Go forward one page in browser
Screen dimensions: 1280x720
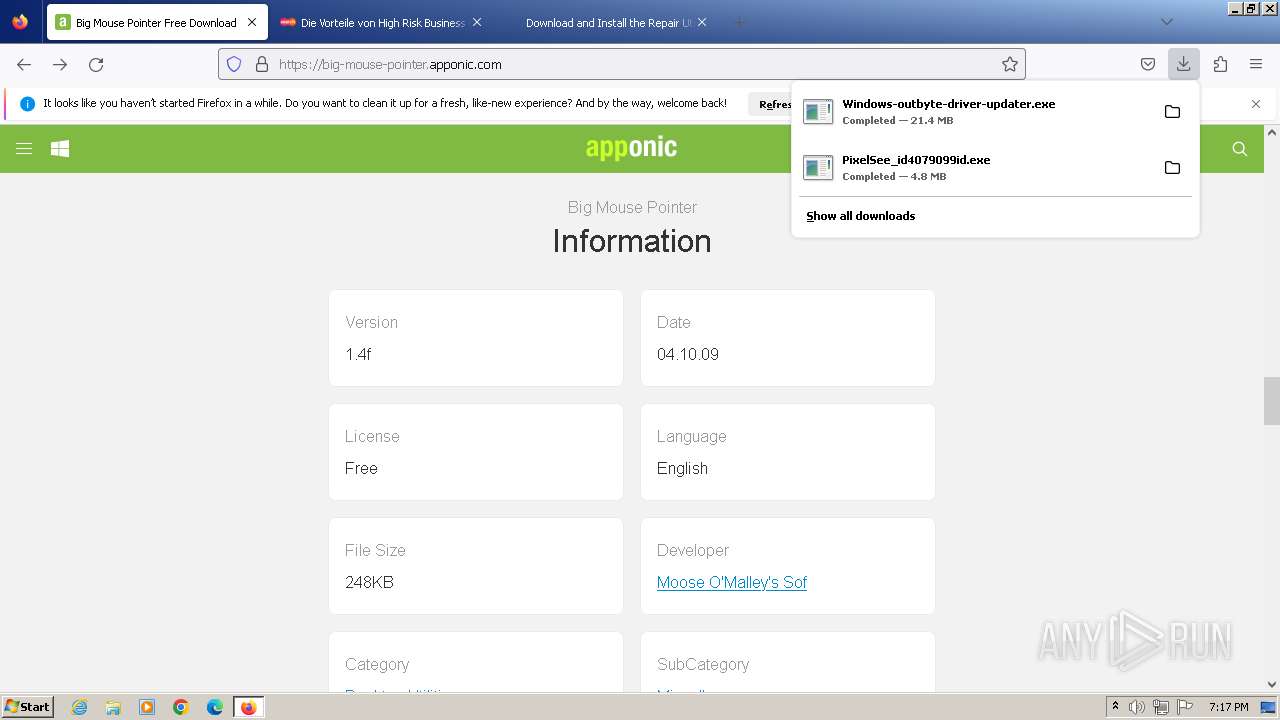[x=60, y=64]
